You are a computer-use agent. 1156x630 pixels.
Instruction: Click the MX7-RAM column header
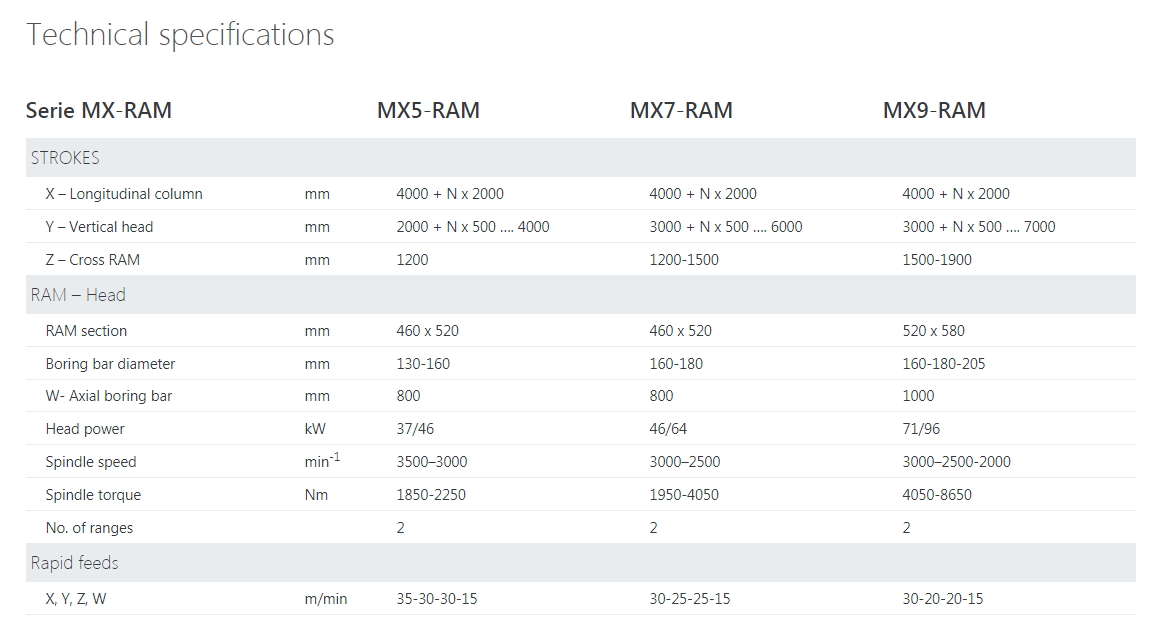point(681,111)
